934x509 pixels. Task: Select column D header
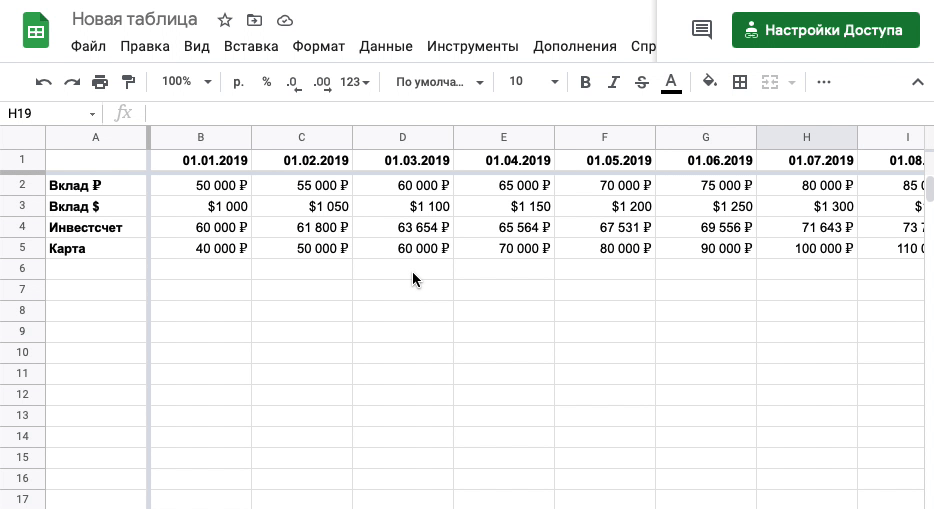(403, 138)
